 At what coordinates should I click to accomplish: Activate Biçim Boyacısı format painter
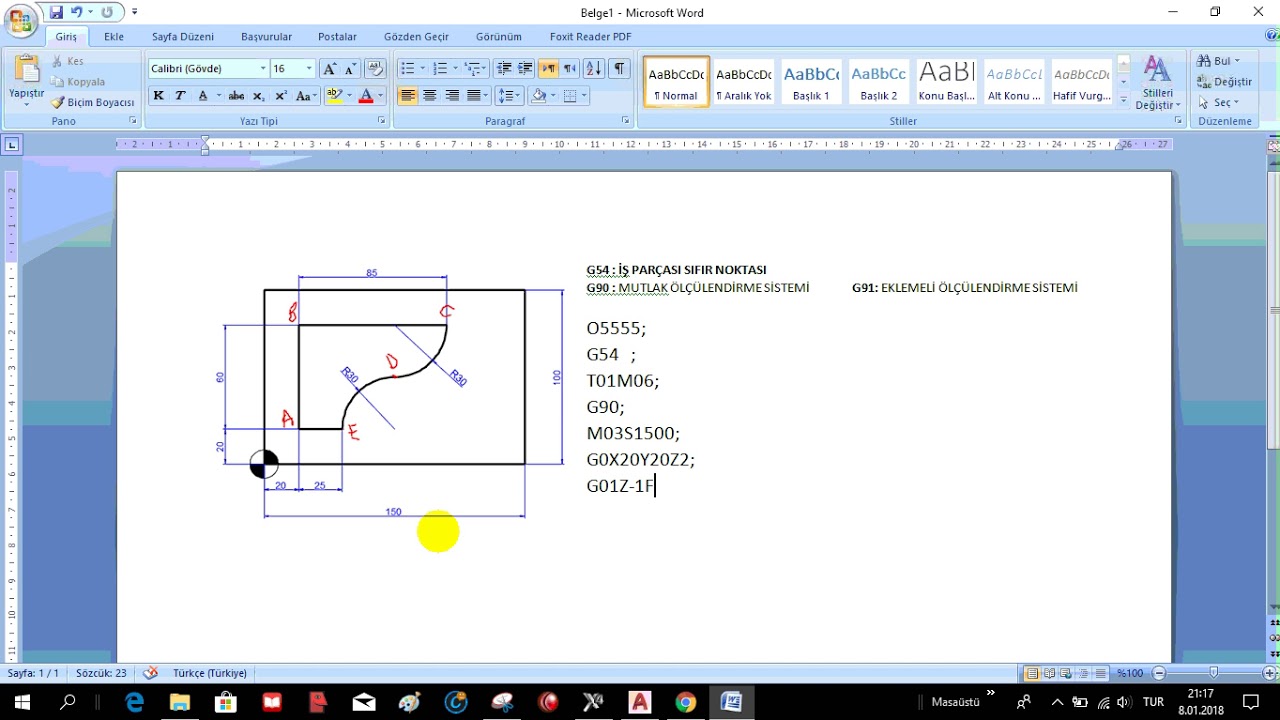(x=93, y=102)
